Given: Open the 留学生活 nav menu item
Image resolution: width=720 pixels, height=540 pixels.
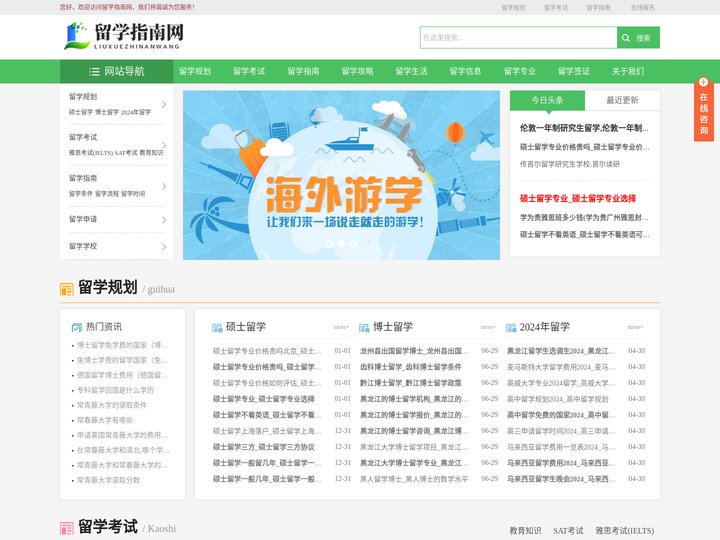Looking at the screenshot, I should (x=412, y=71).
